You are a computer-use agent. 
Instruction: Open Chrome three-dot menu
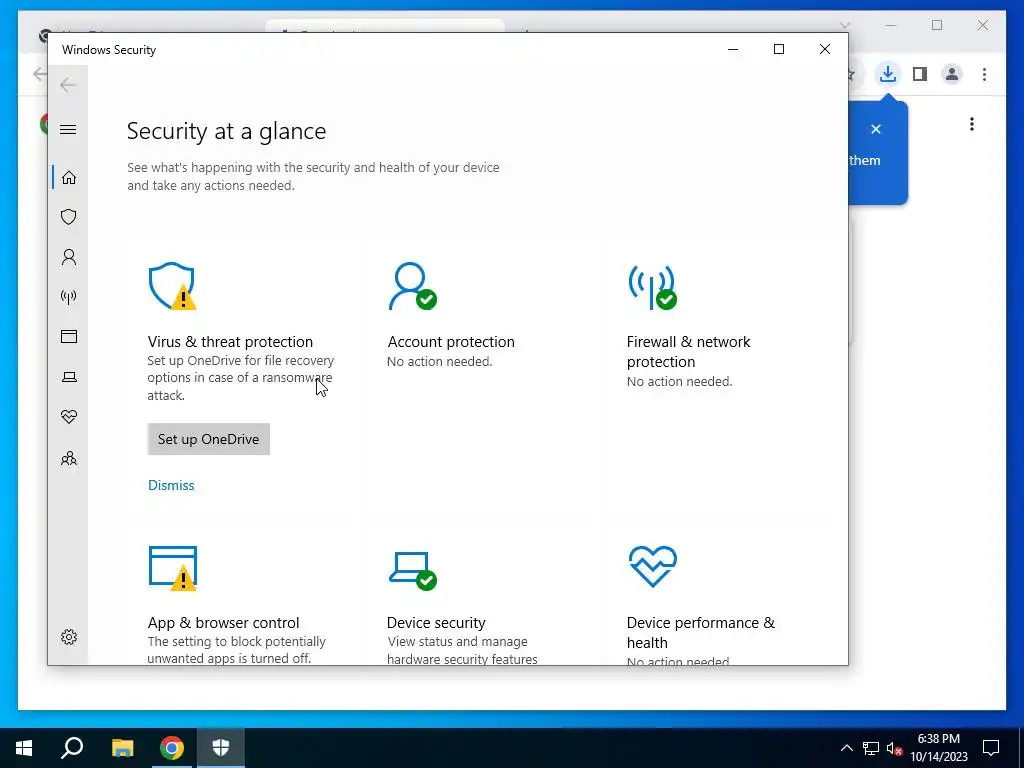tap(984, 74)
